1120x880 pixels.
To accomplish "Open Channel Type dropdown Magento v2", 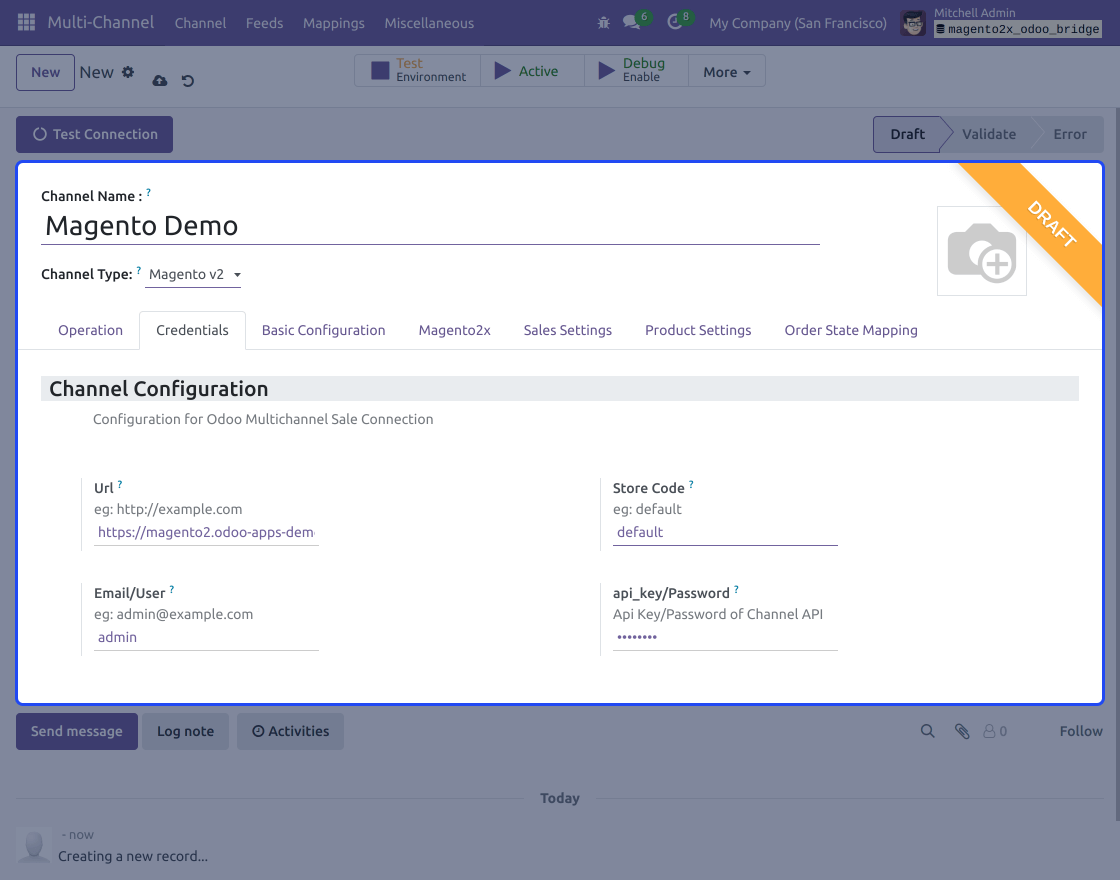I will 193,274.
